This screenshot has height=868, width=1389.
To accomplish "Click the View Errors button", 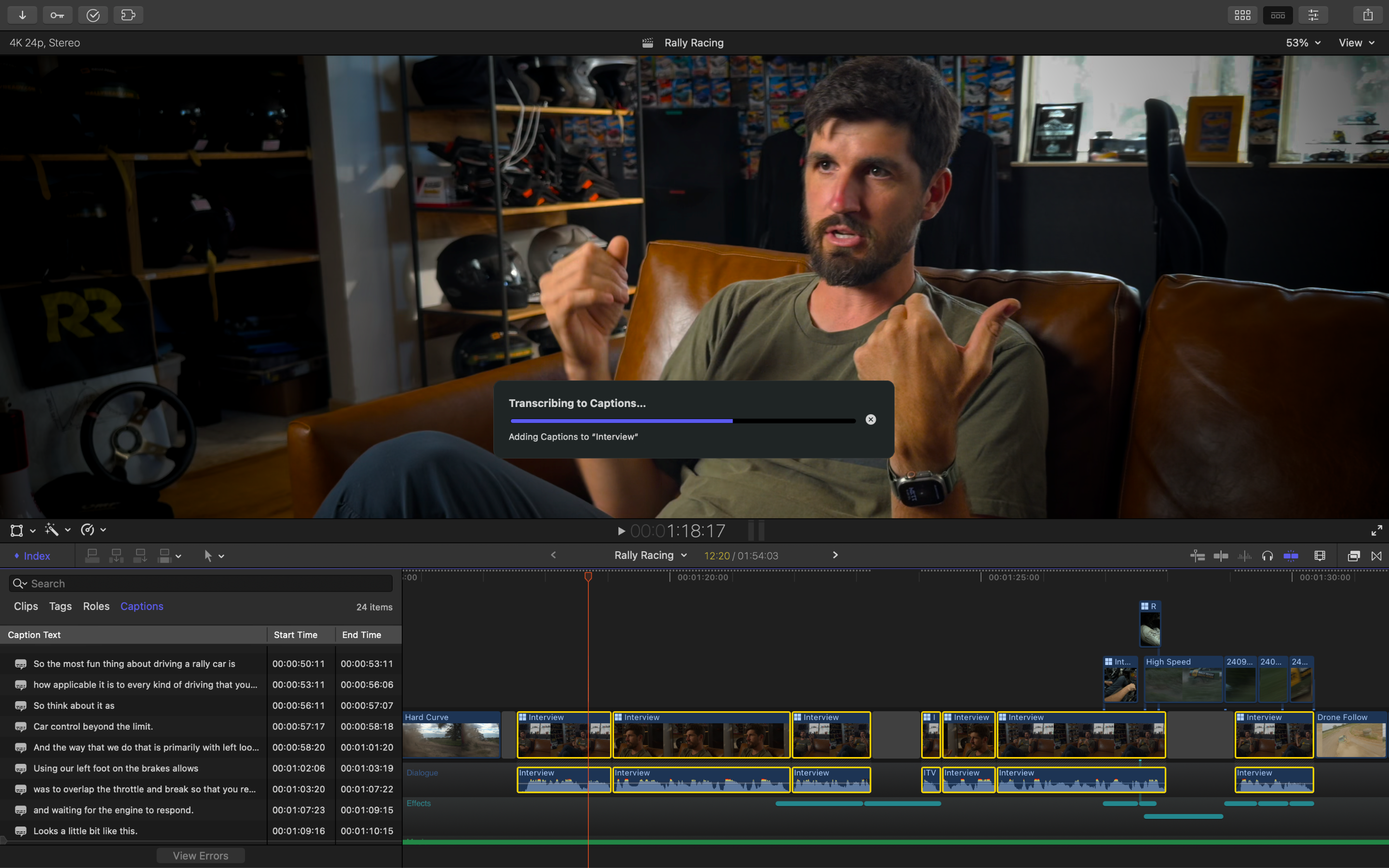I will [x=200, y=855].
